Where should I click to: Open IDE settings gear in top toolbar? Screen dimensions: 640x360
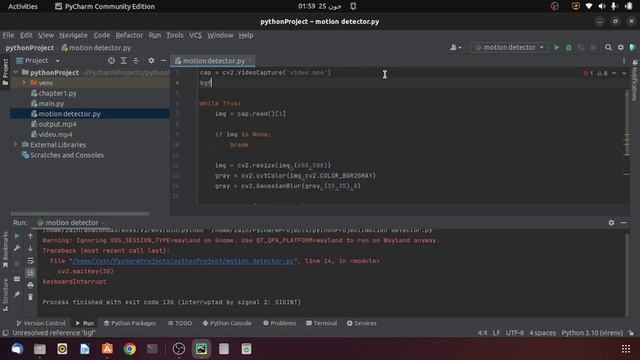click(620, 48)
